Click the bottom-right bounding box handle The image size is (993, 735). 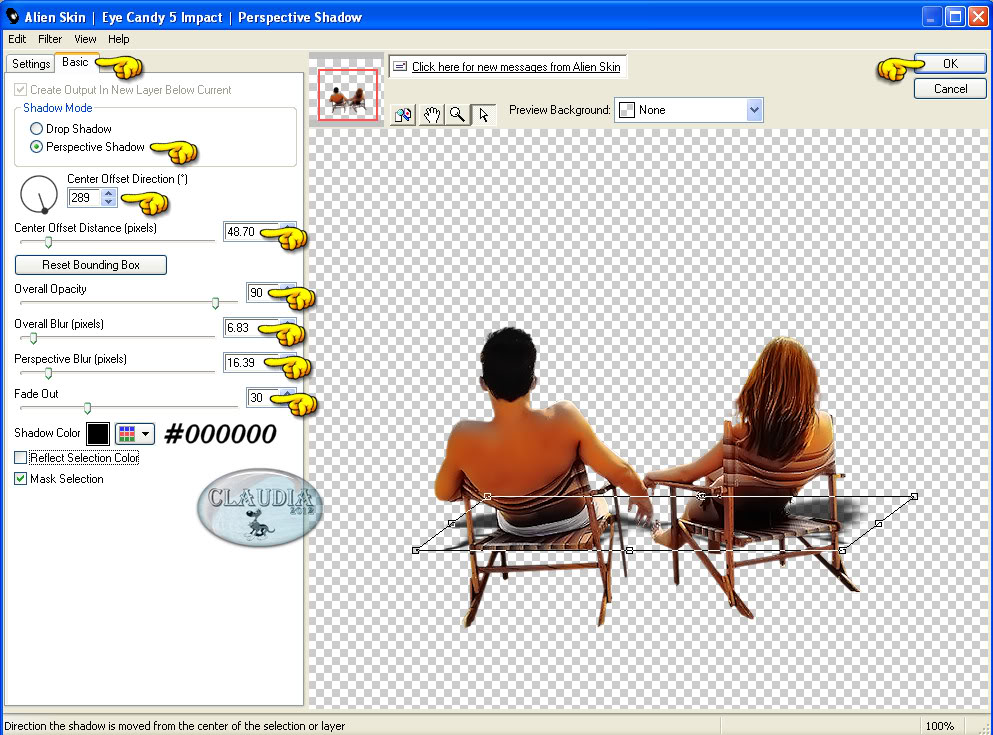pyautogui.click(x=842, y=550)
